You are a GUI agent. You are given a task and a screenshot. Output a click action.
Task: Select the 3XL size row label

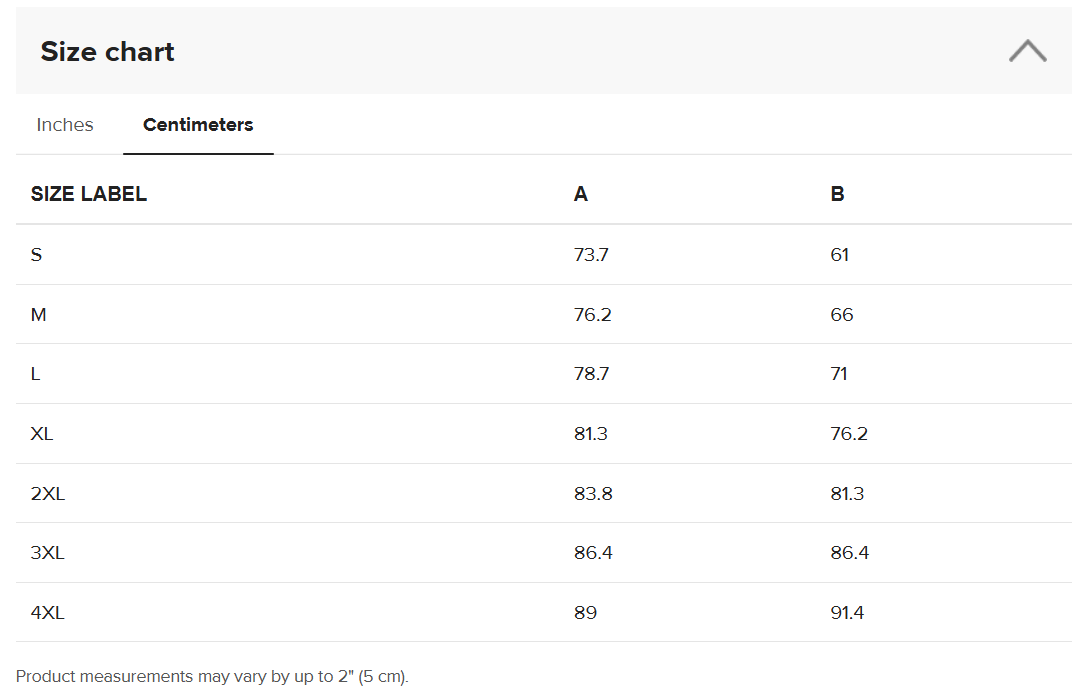(x=47, y=553)
